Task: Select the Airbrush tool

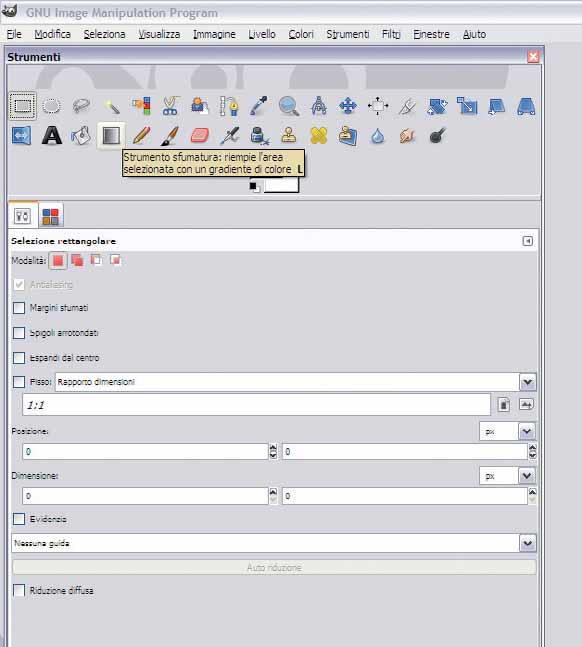Action: tap(229, 135)
